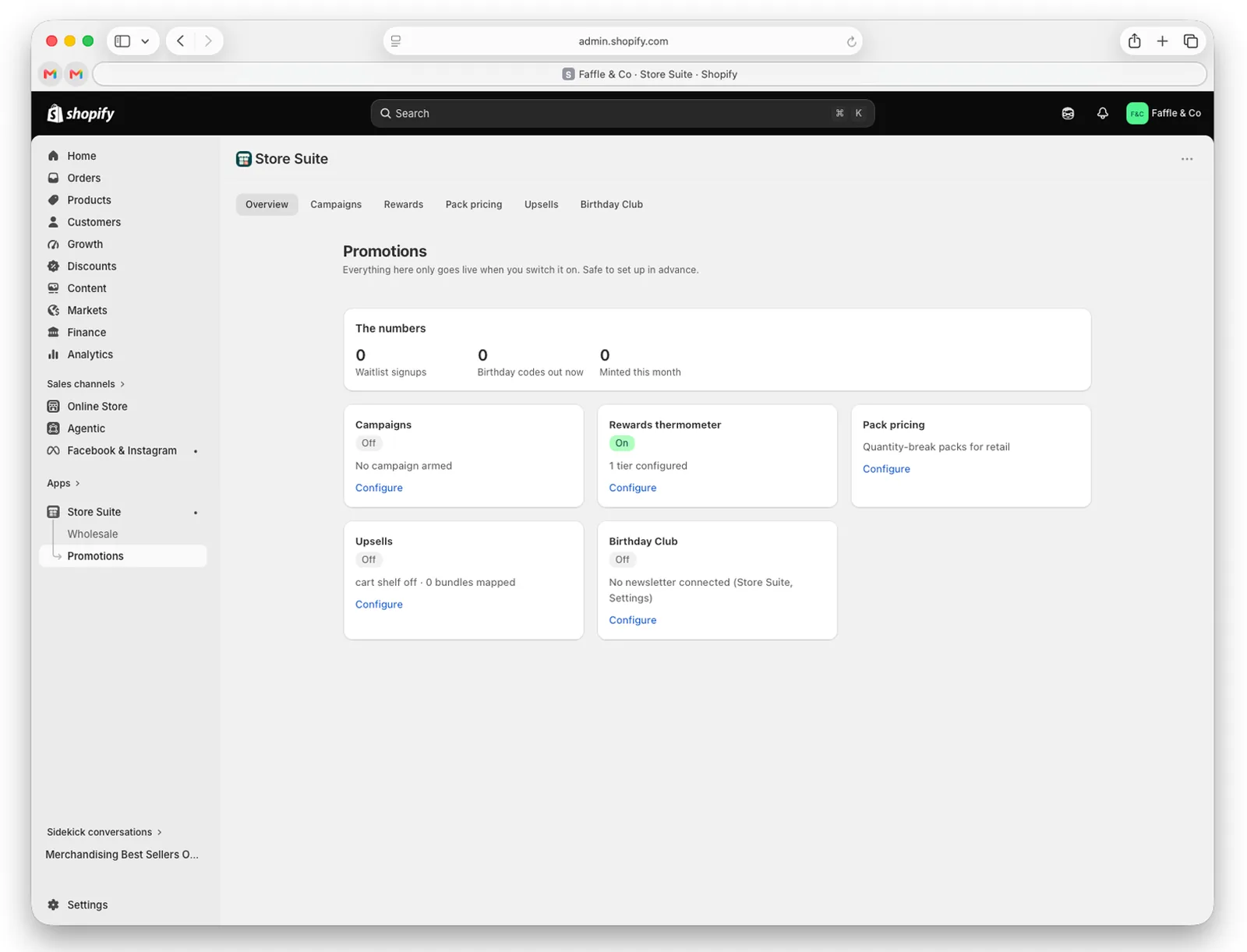The height and width of the screenshot is (952, 1247).
Task: Click the Safari share icon
Action: point(1134,41)
